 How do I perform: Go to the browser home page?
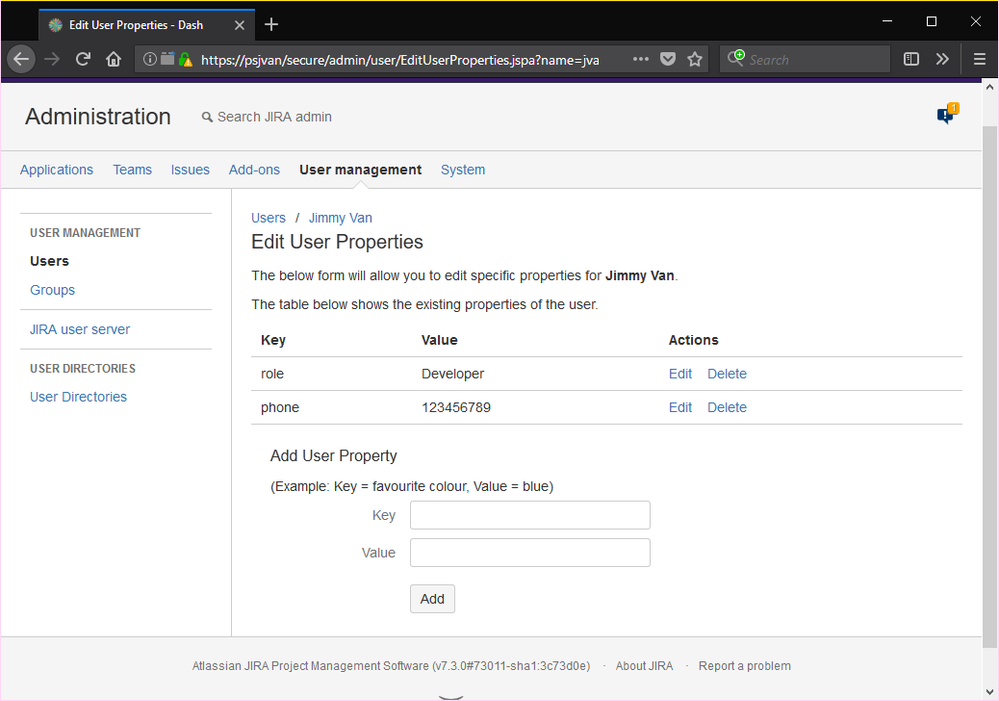114,59
